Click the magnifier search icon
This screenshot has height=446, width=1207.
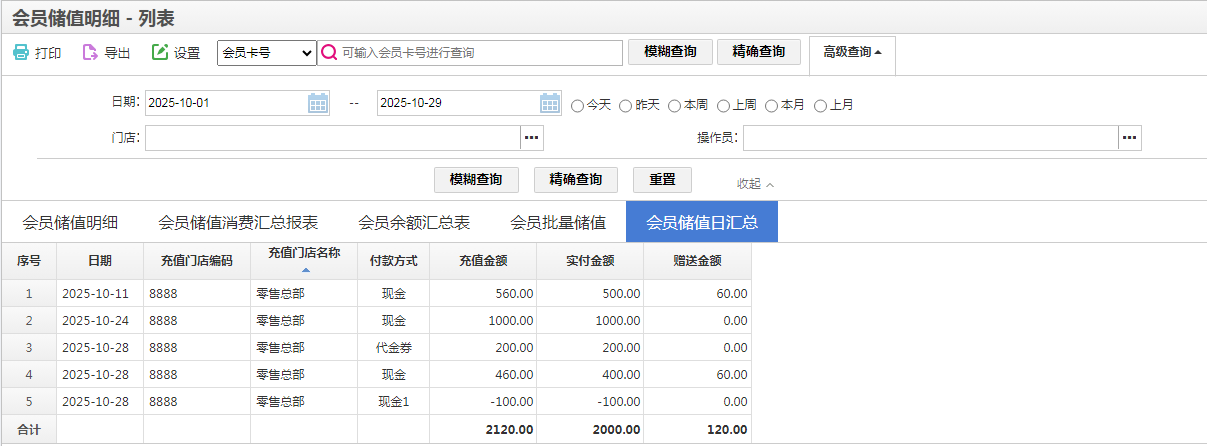329,53
